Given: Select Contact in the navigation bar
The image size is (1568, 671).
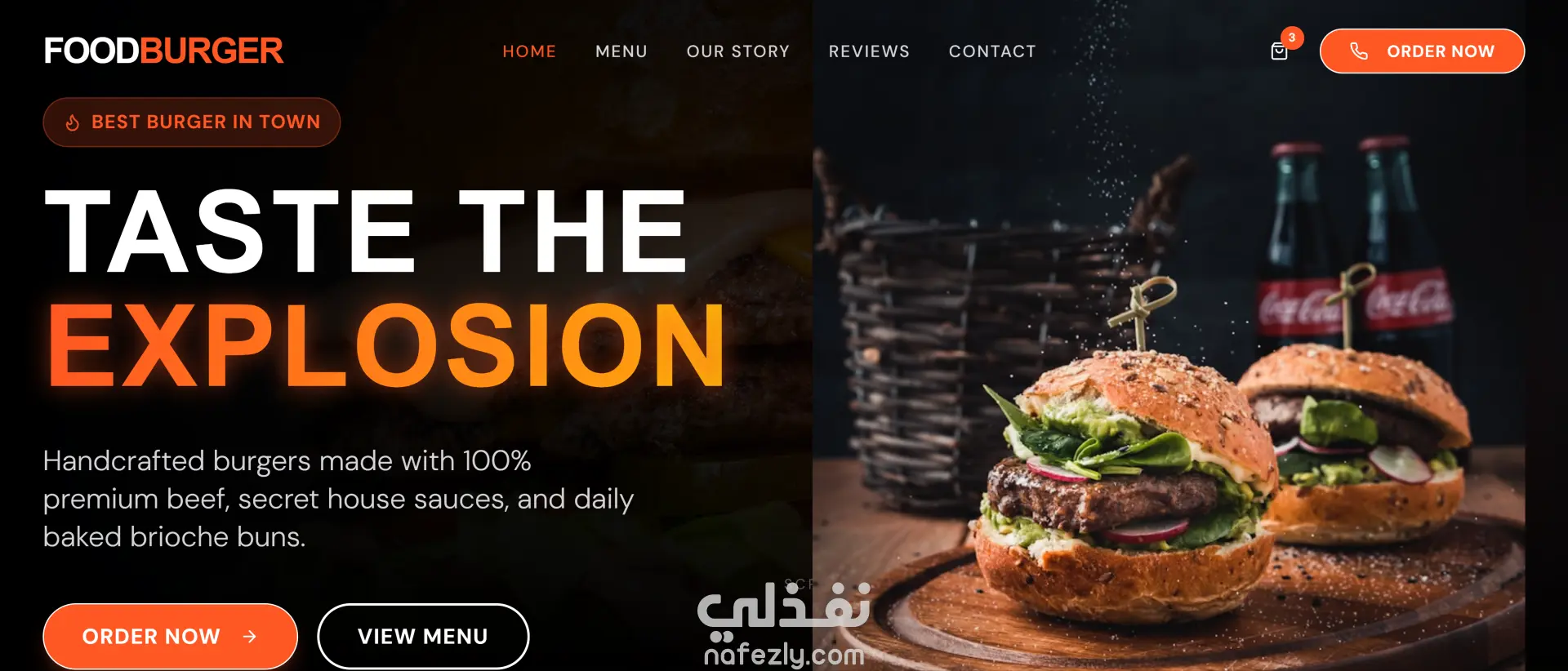Looking at the screenshot, I should point(992,51).
